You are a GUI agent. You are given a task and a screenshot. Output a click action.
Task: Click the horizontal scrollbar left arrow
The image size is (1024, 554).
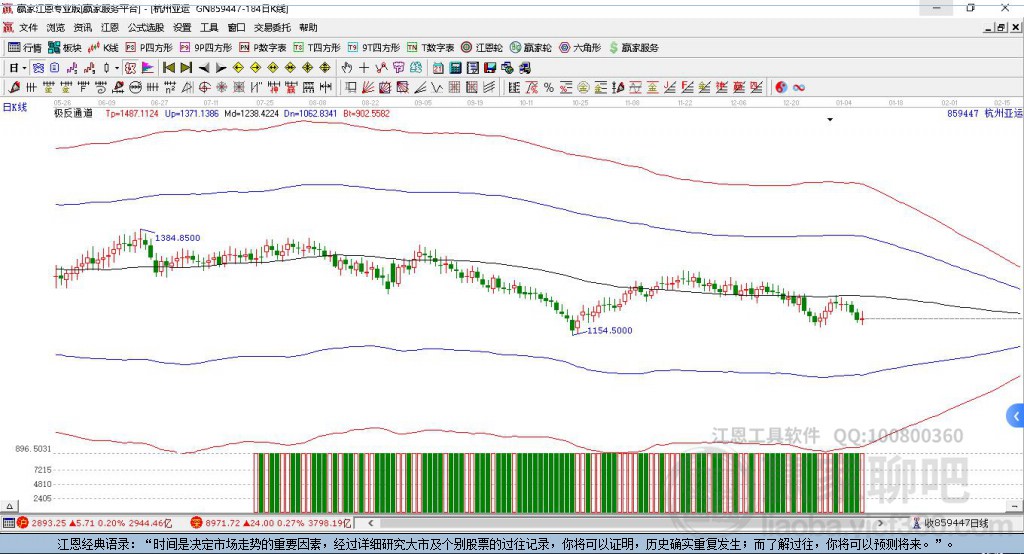tap(370, 523)
